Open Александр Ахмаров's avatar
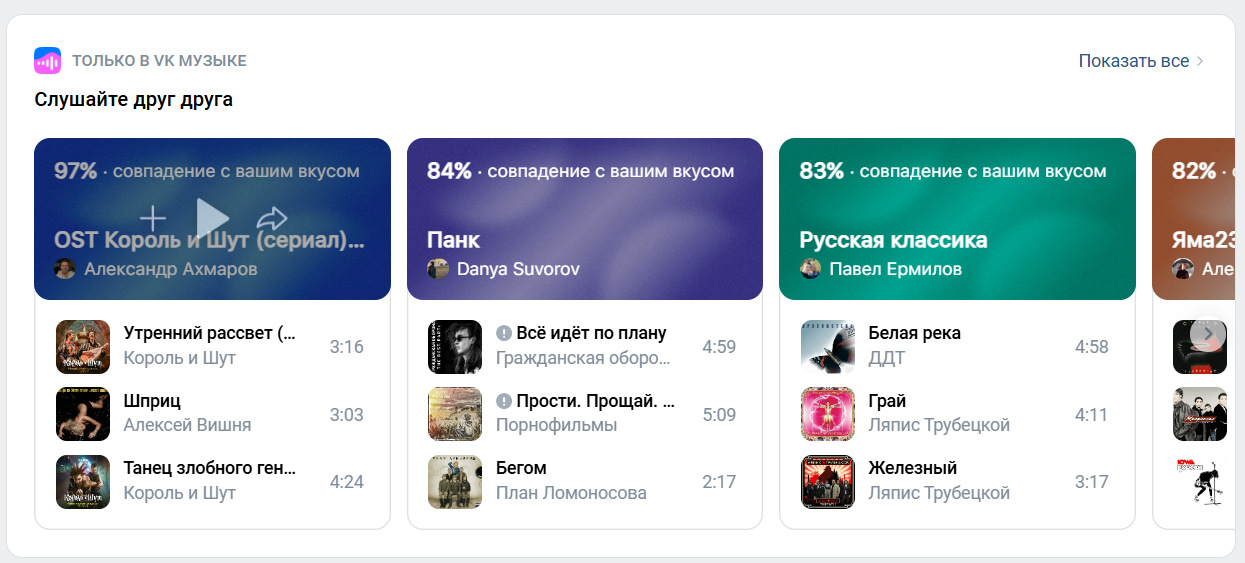This screenshot has height=563, width=1245. 65,269
